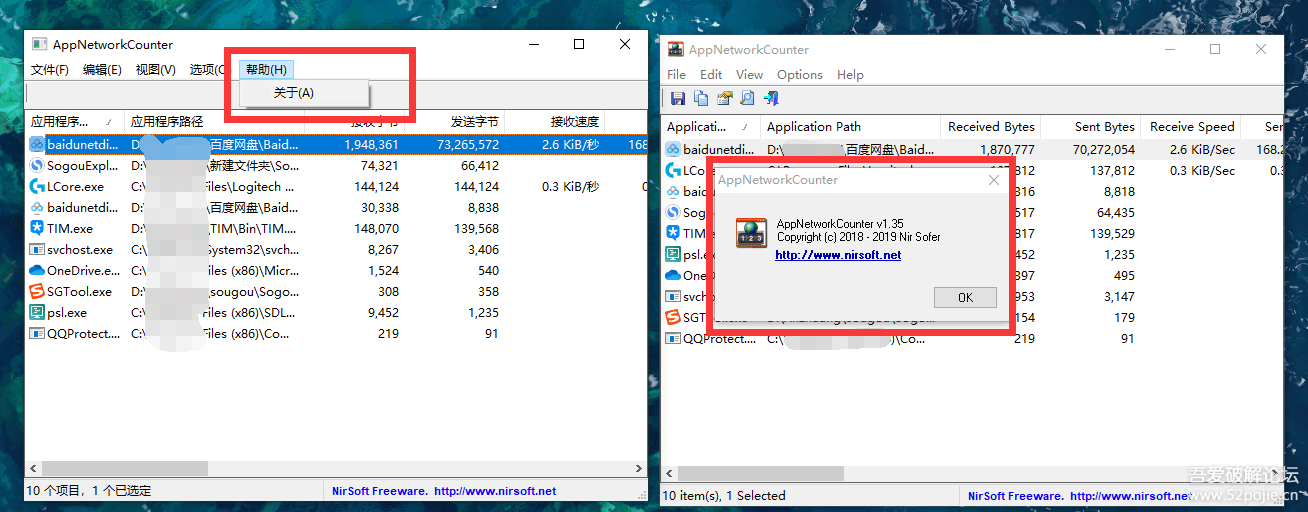This screenshot has height=512, width=1308.
Task: Click the baidunetdi... icon in English window
Action: point(673,149)
